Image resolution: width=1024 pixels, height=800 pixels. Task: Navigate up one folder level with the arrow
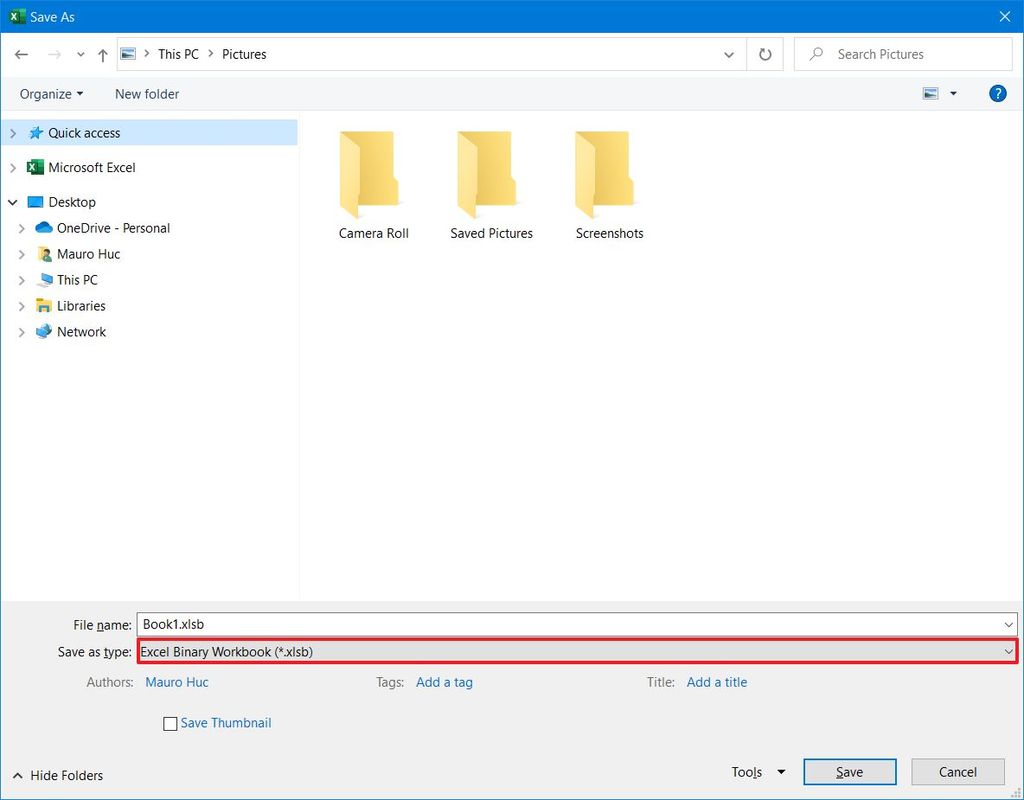coord(102,54)
